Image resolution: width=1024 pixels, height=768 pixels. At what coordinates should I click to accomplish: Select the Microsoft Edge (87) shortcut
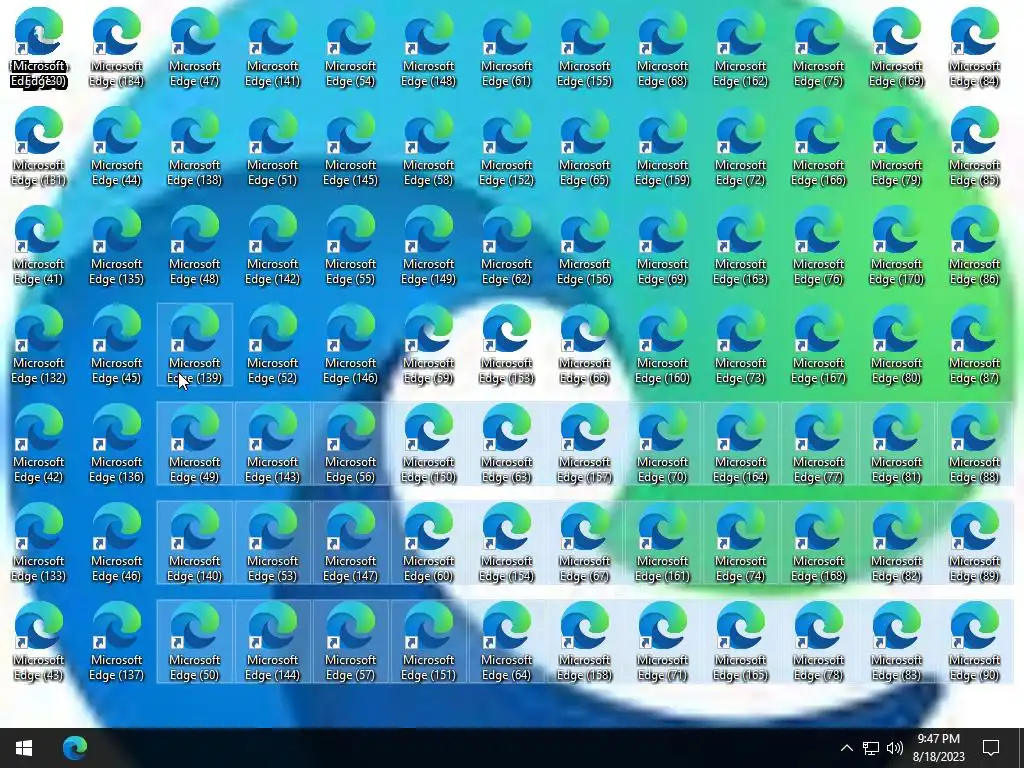[x=974, y=344]
